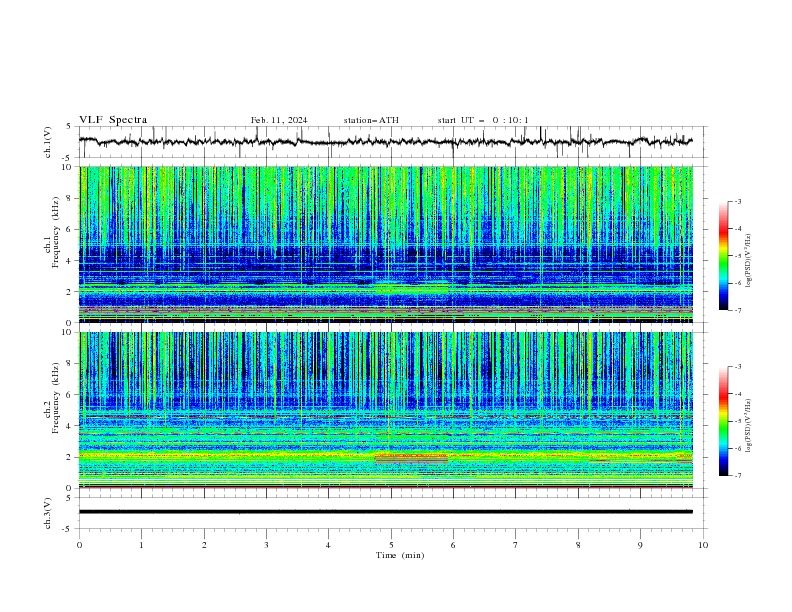The width and height of the screenshot is (792, 612).
Task: Click the ch.2 "Frequency (kHz)" axis label
Action: (55, 397)
